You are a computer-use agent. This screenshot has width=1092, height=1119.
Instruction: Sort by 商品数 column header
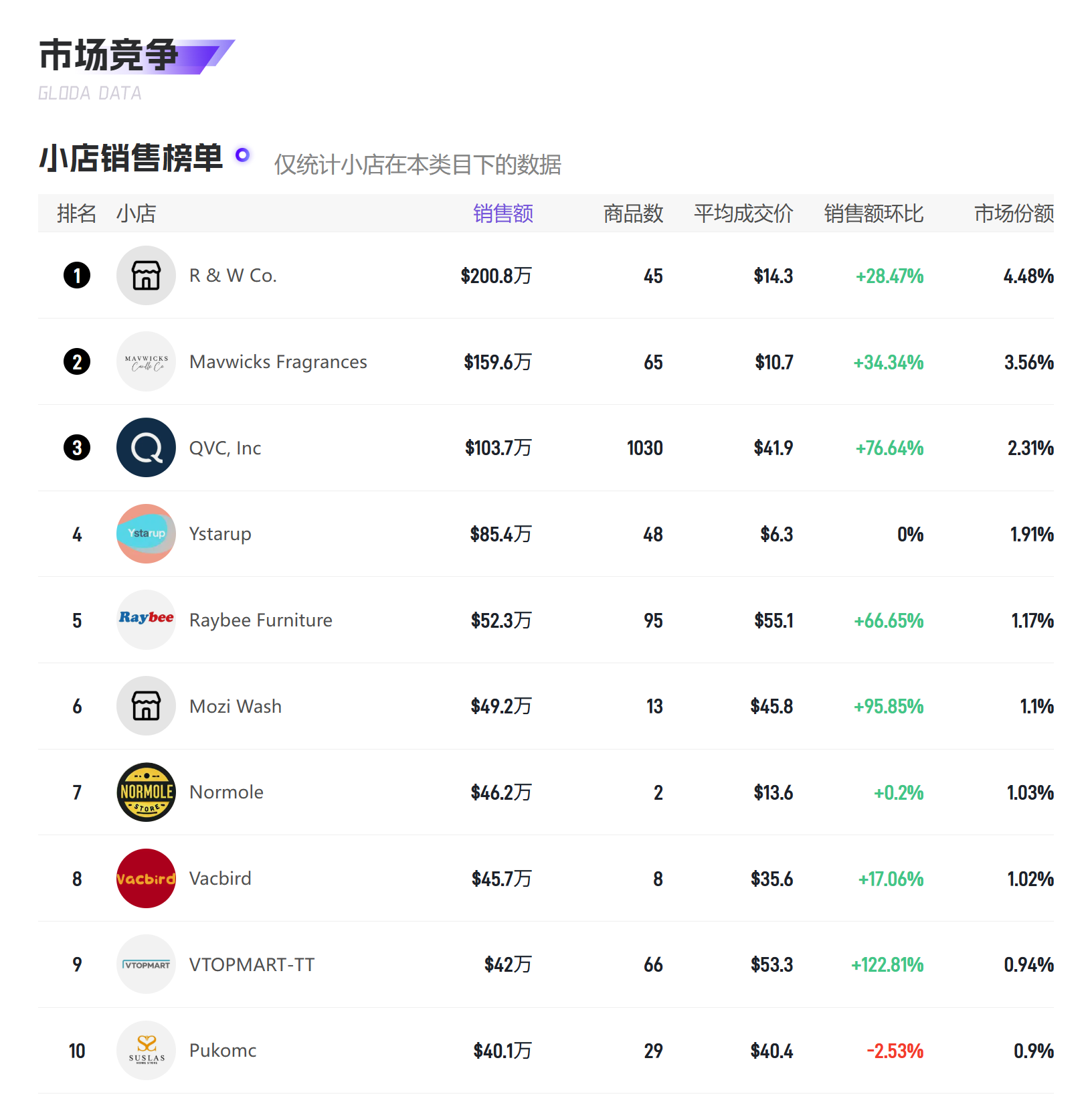point(633,213)
